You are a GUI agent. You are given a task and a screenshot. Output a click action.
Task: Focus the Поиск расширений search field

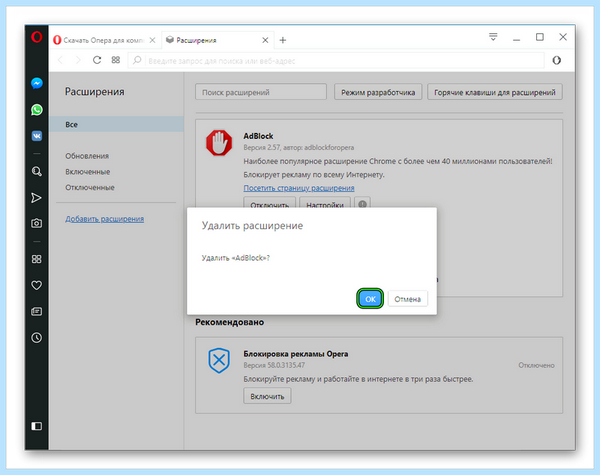[261, 92]
